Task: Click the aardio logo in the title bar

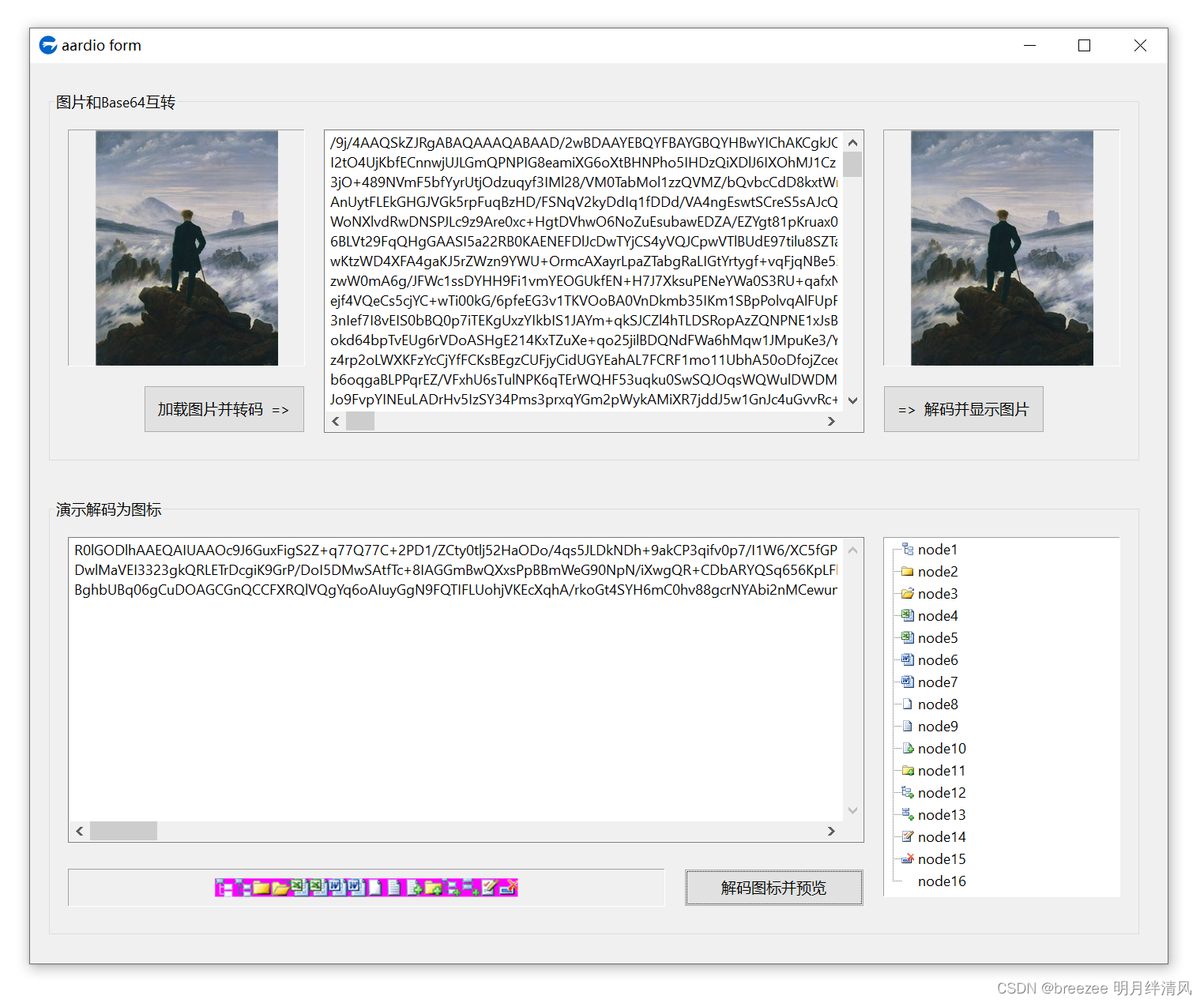Action: pyautogui.click(x=48, y=45)
